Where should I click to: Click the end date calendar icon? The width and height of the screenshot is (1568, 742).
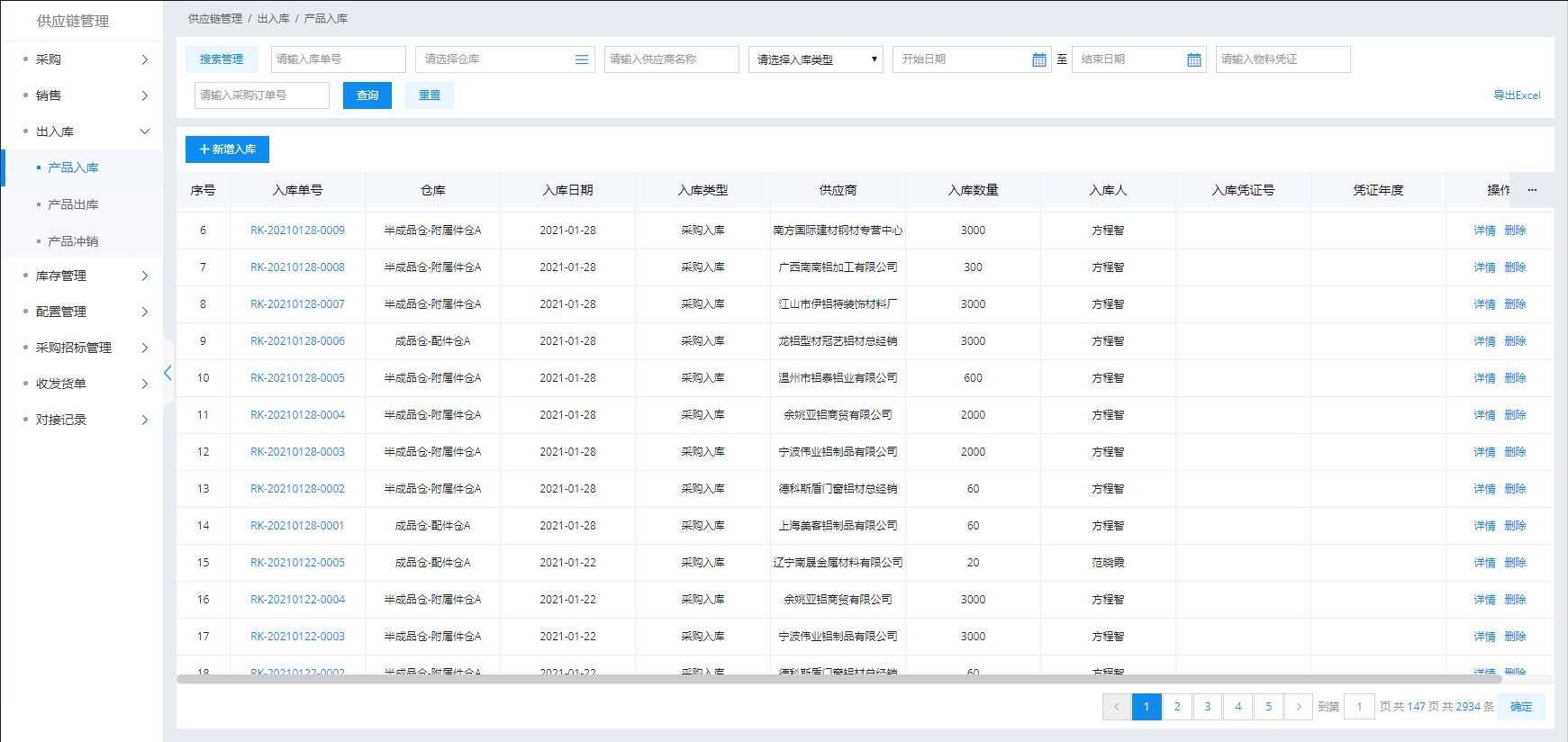[1193, 59]
